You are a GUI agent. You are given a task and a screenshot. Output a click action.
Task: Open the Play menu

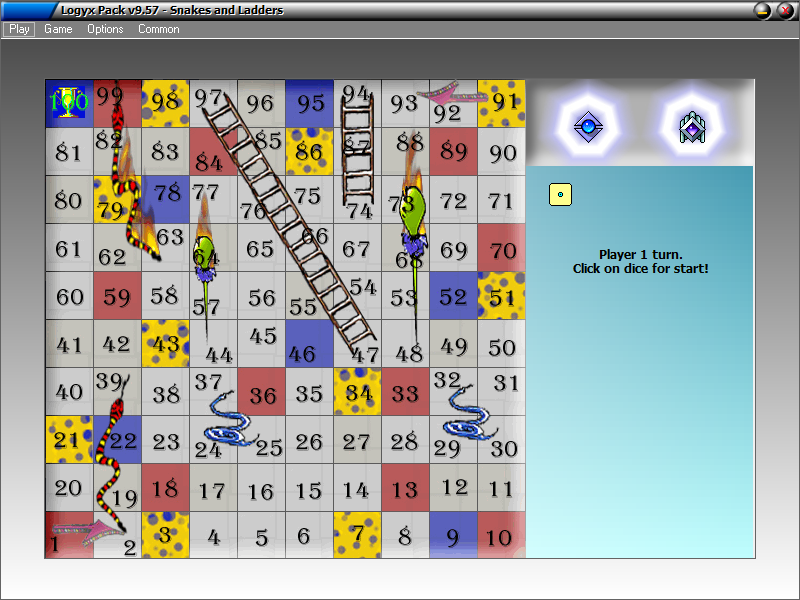19,29
